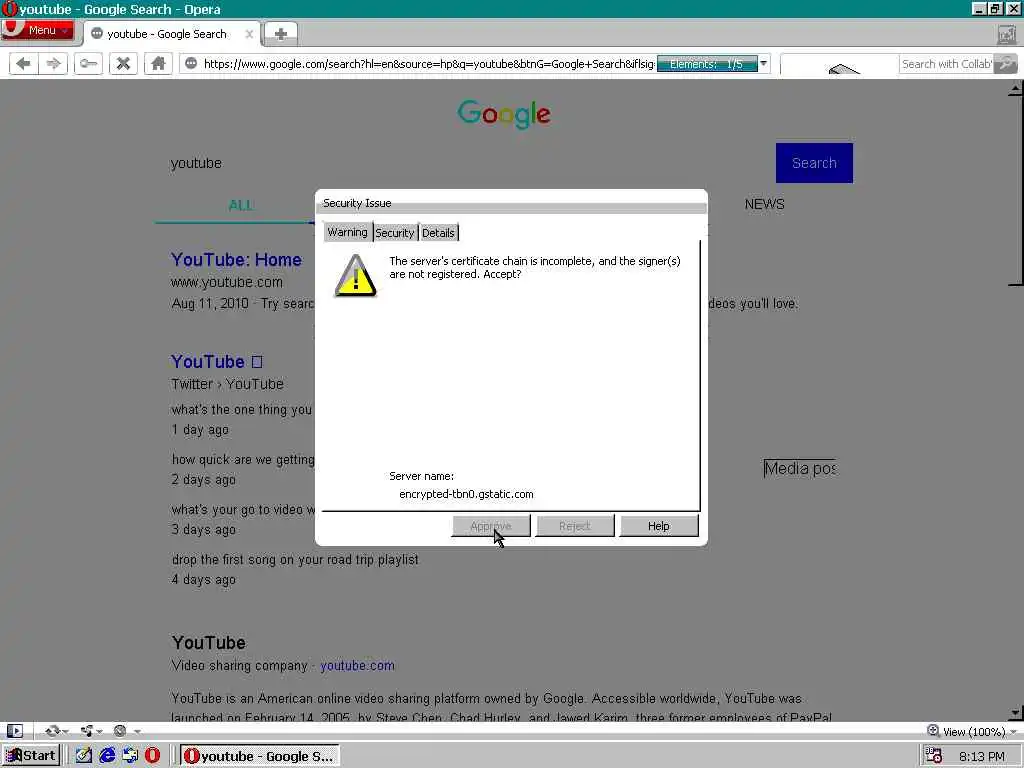Select the NEWS results tab
The width and height of the screenshot is (1024, 768).
(x=764, y=204)
